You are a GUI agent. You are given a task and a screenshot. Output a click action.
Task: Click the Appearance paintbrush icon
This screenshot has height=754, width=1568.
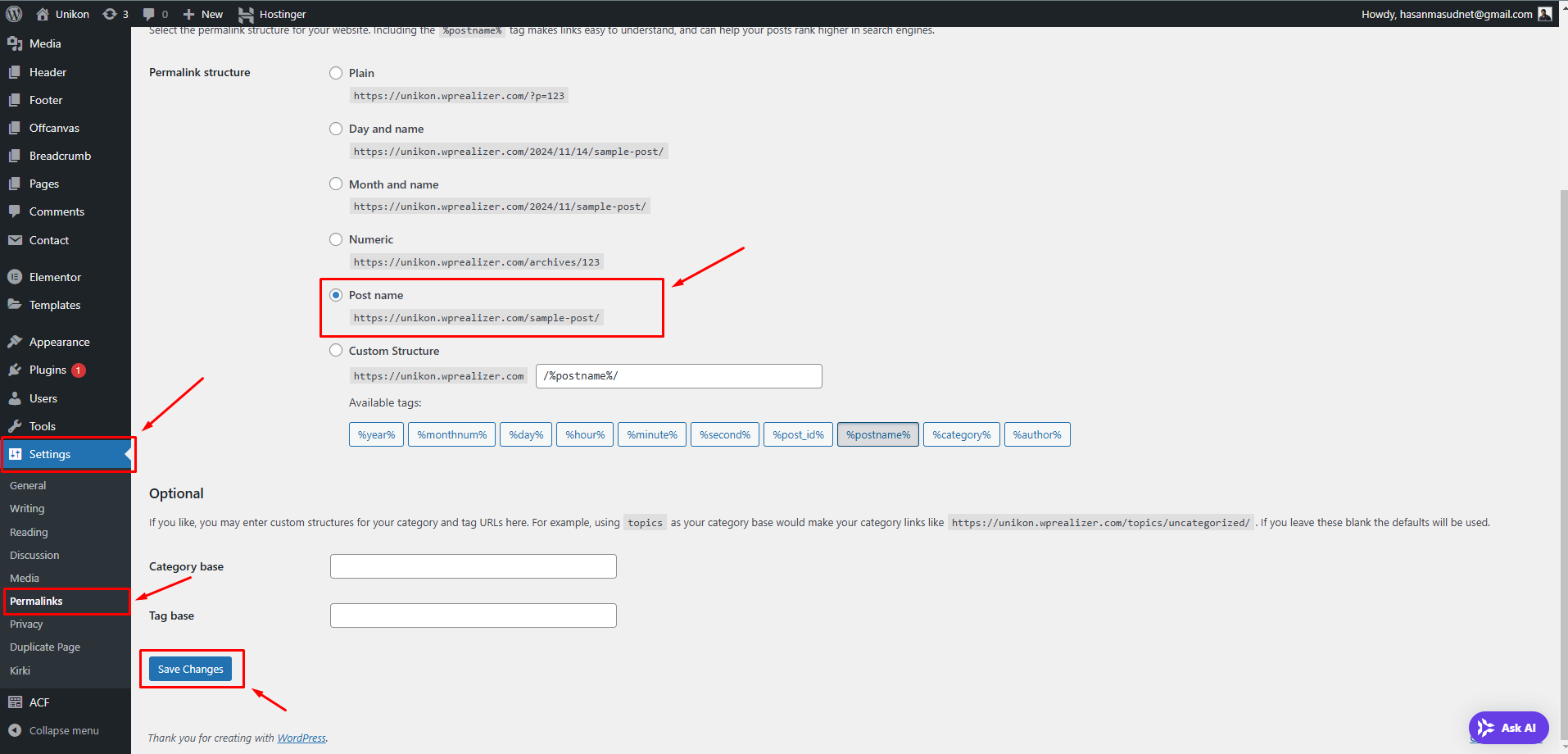15,342
